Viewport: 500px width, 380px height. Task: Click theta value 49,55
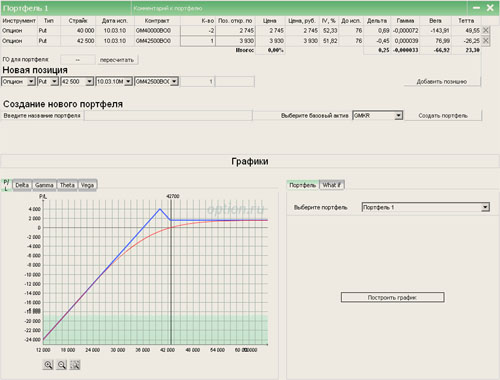click(472, 30)
